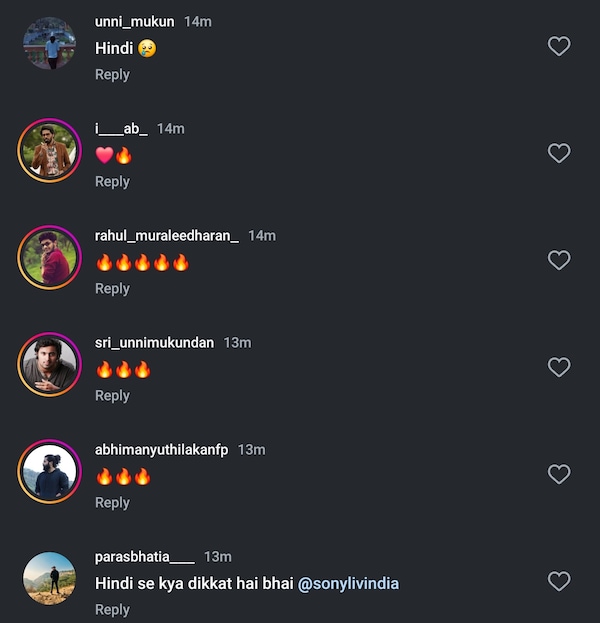View i___ab_ story from avatar
600x623 pixels.
pos(49,151)
